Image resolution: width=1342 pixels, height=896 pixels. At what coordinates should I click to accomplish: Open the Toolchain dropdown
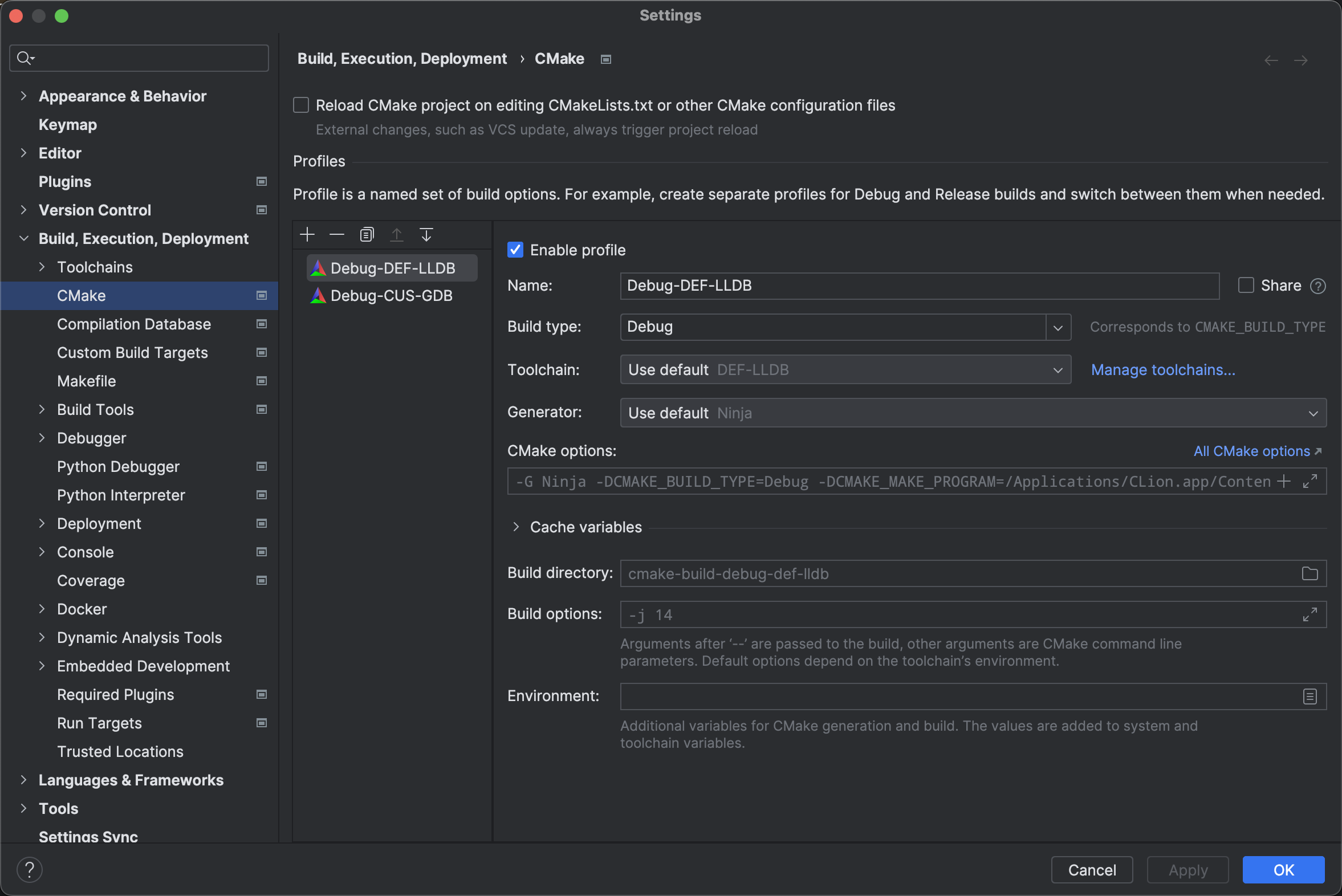pos(1058,370)
